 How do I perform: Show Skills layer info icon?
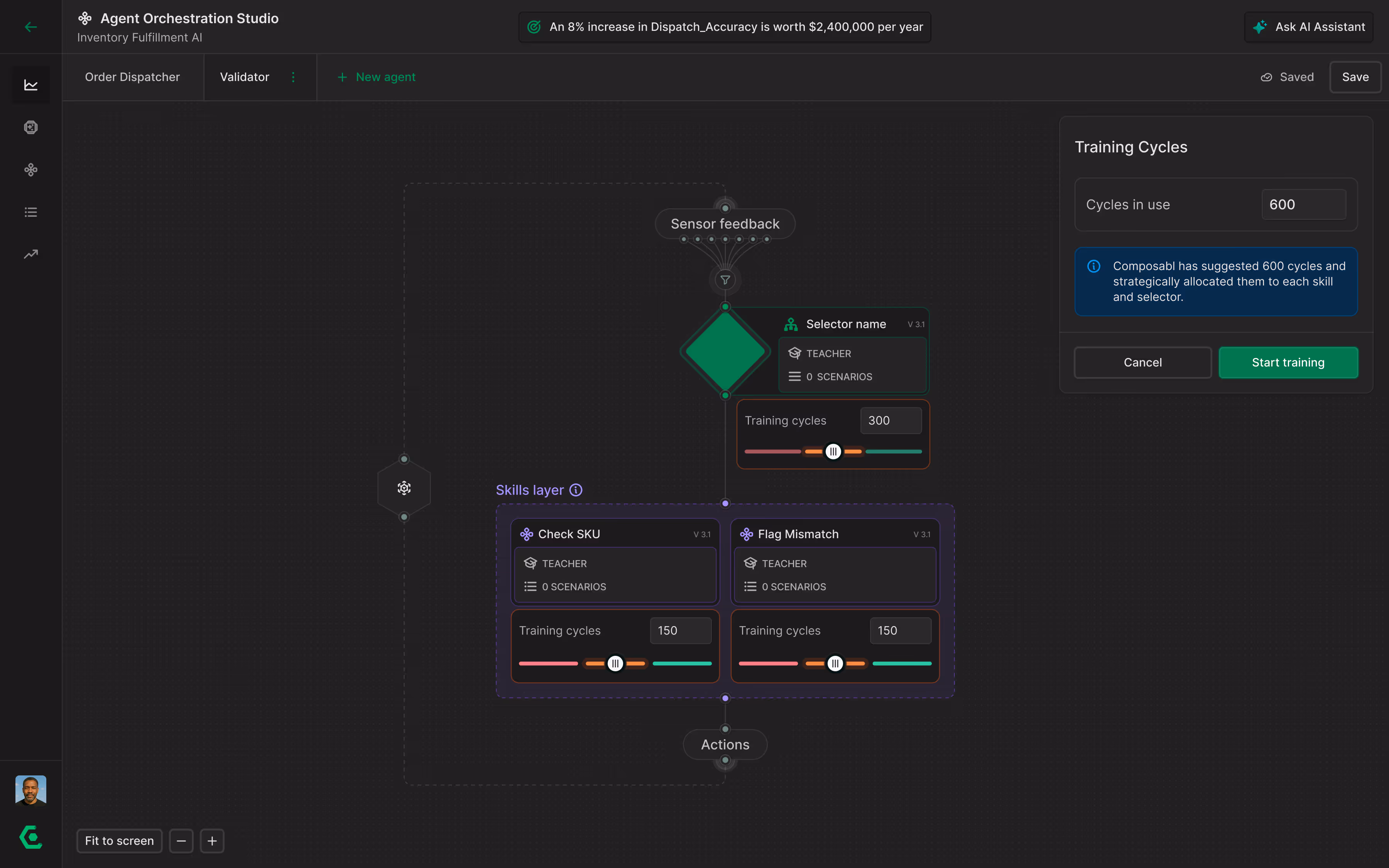pyautogui.click(x=576, y=490)
